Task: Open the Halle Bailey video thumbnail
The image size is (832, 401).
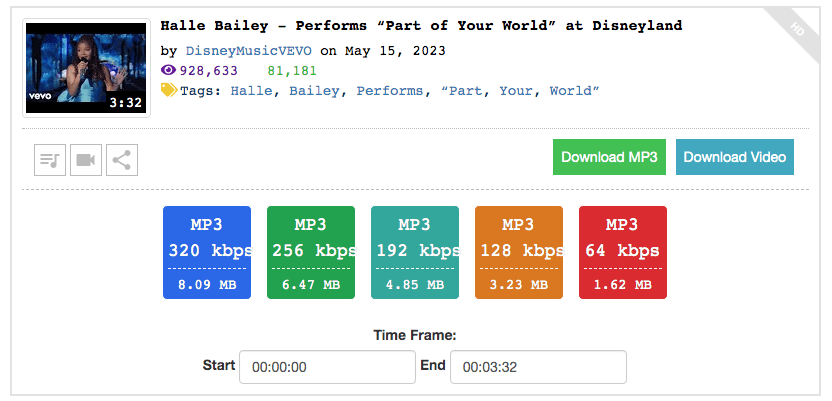Action: click(86, 68)
